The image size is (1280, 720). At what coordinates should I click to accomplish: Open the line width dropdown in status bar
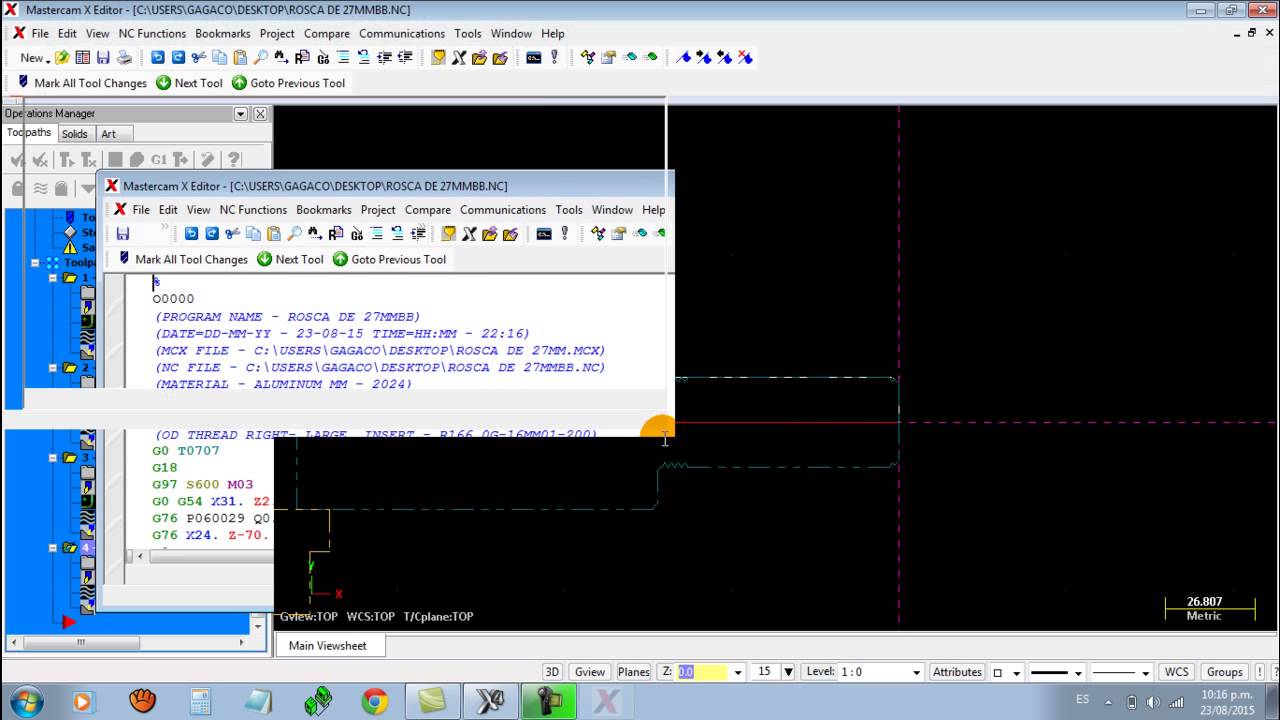click(1145, 672)
